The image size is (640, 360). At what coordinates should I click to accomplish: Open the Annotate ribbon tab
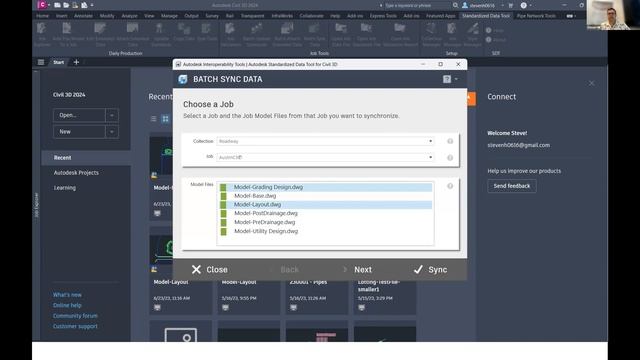pyautogui.click(x=83, y=16)
